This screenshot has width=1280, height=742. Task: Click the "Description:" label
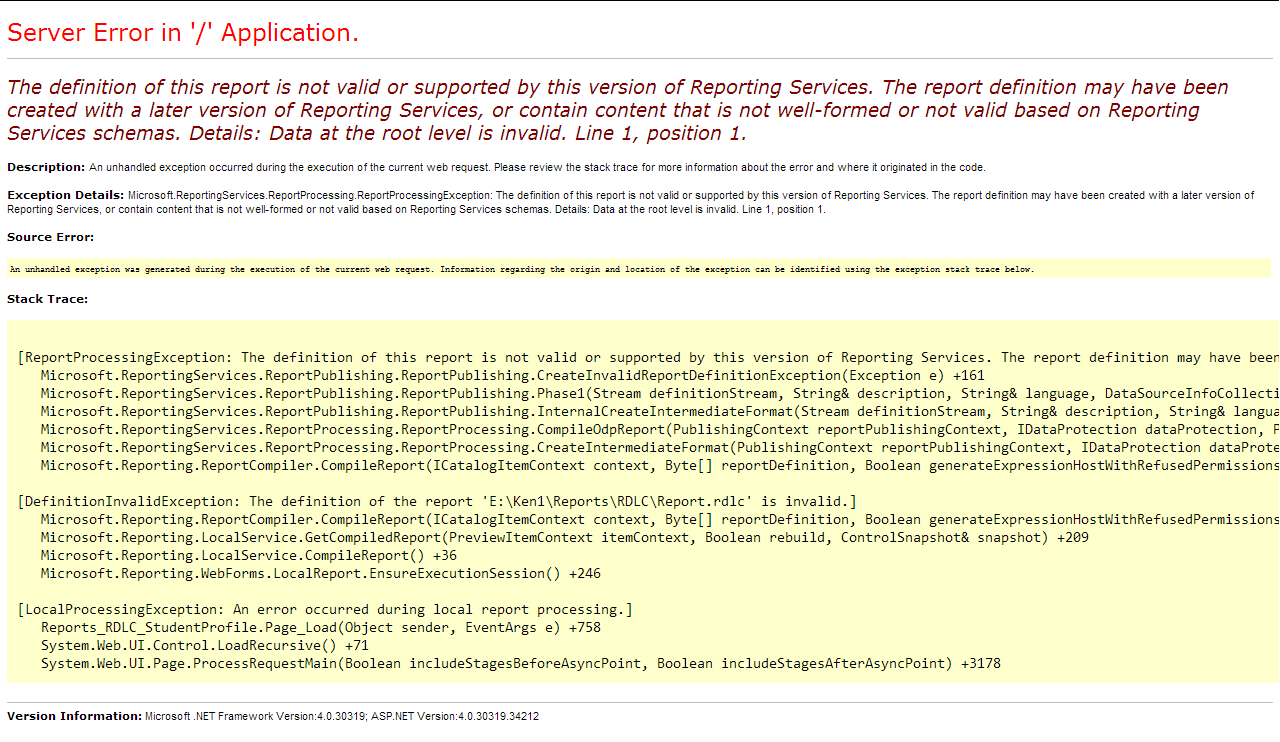pyautogui.click(x=46, y=167)
